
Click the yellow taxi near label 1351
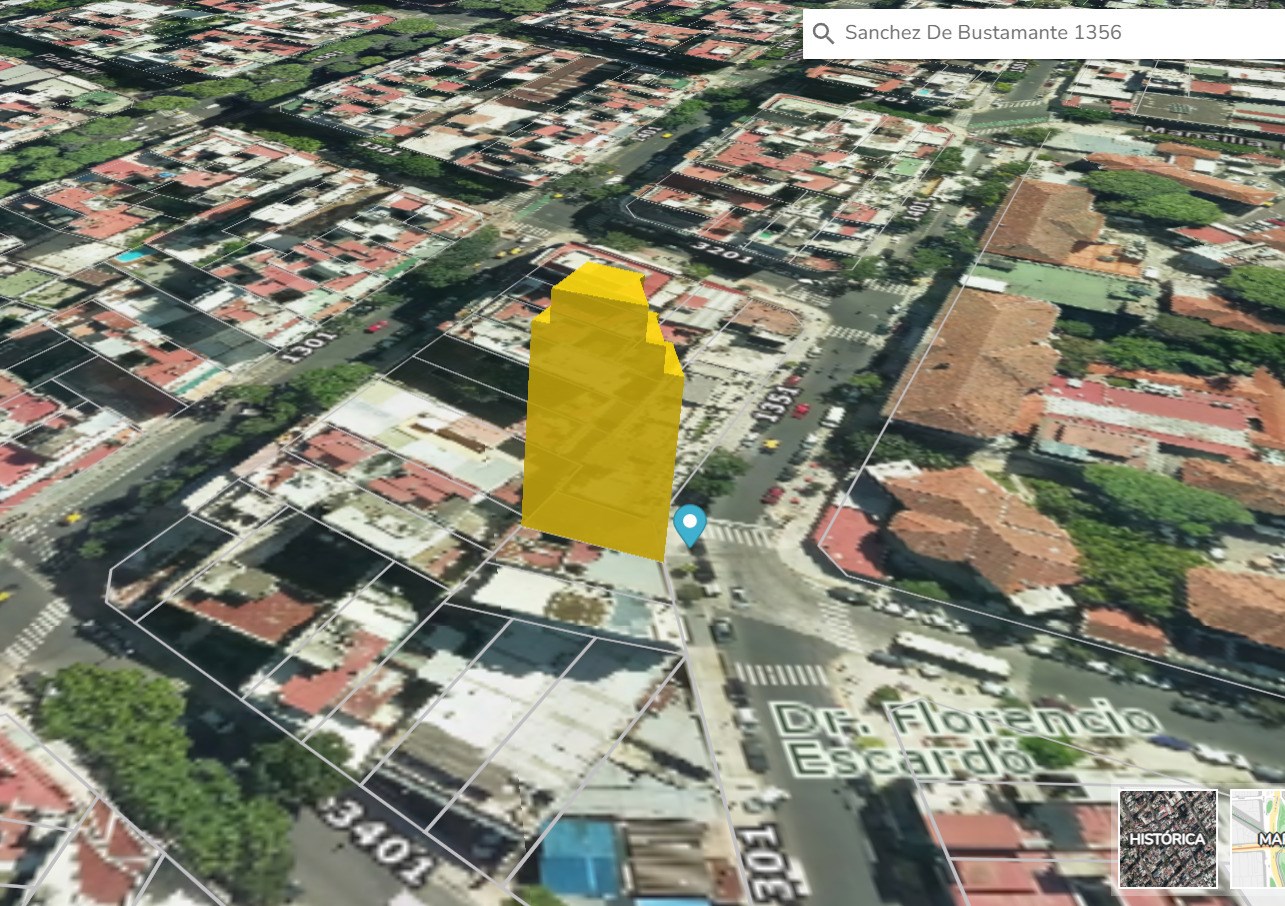770,444
